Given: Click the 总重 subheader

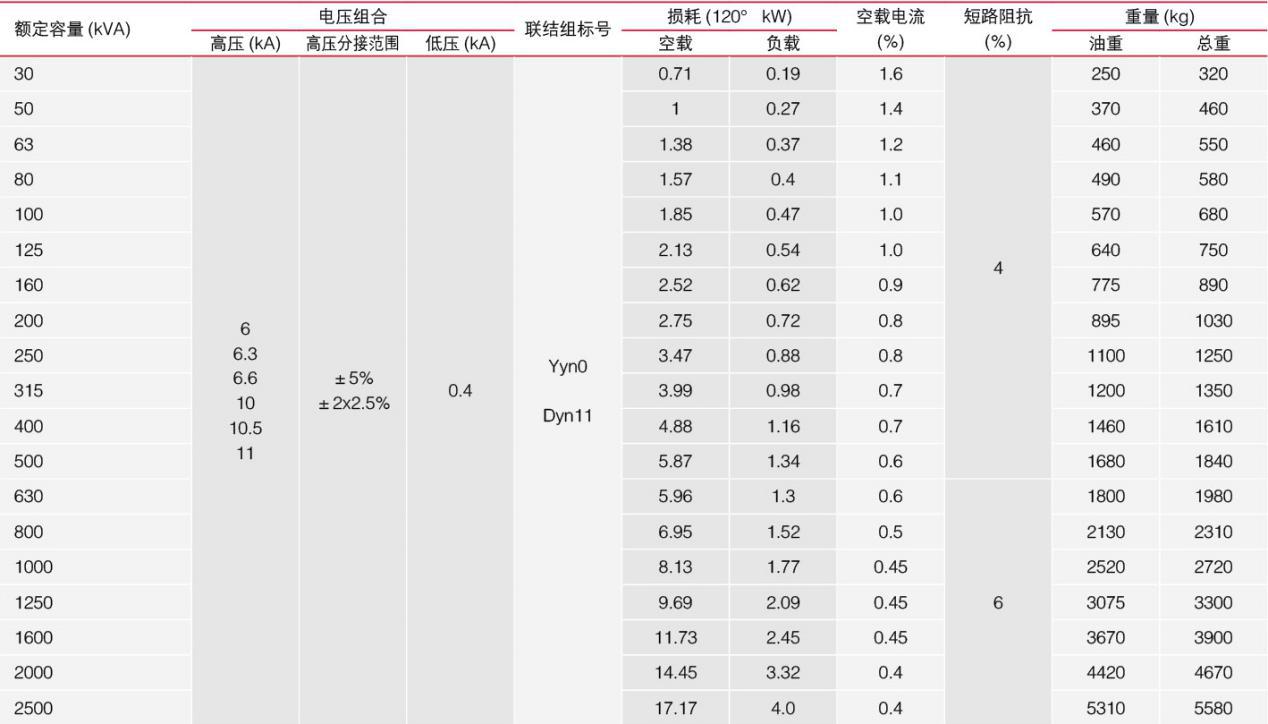Looking at the screenshot, I should [x=1213, y=43].
